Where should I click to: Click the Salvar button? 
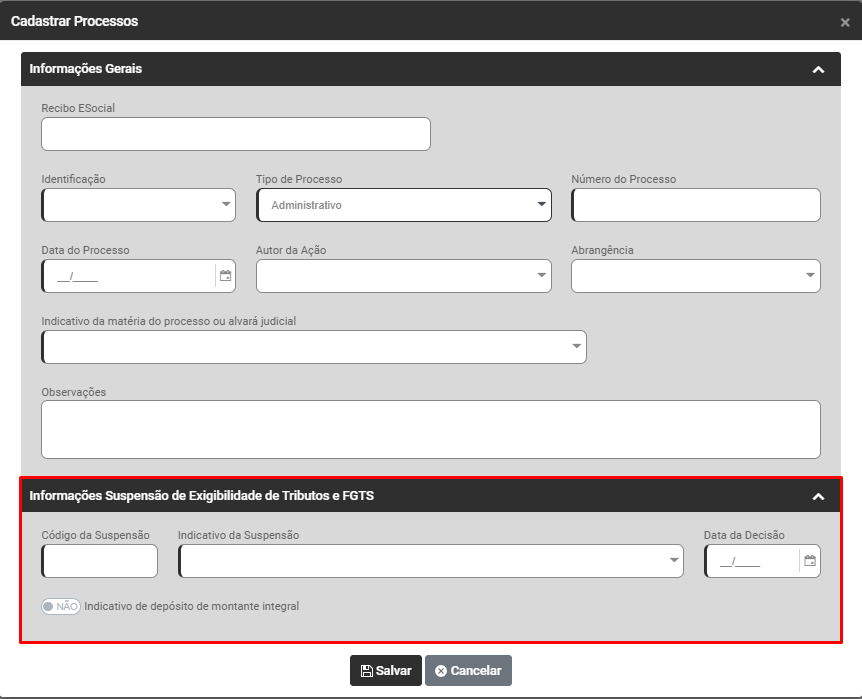(x=386, y=671)
